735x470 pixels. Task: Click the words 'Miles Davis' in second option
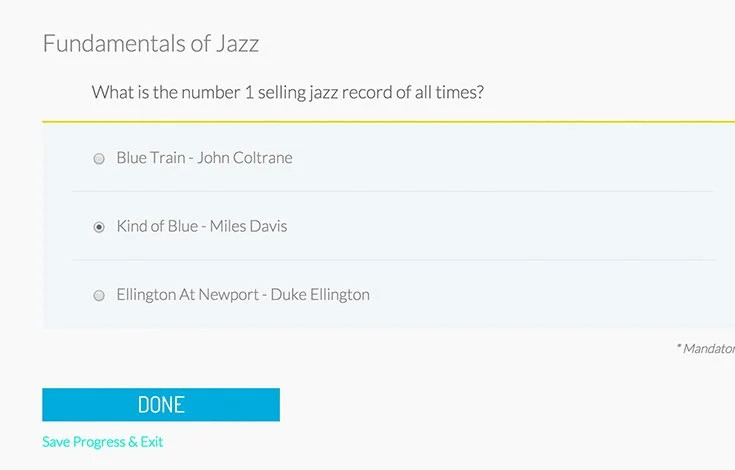pos(248,226)
